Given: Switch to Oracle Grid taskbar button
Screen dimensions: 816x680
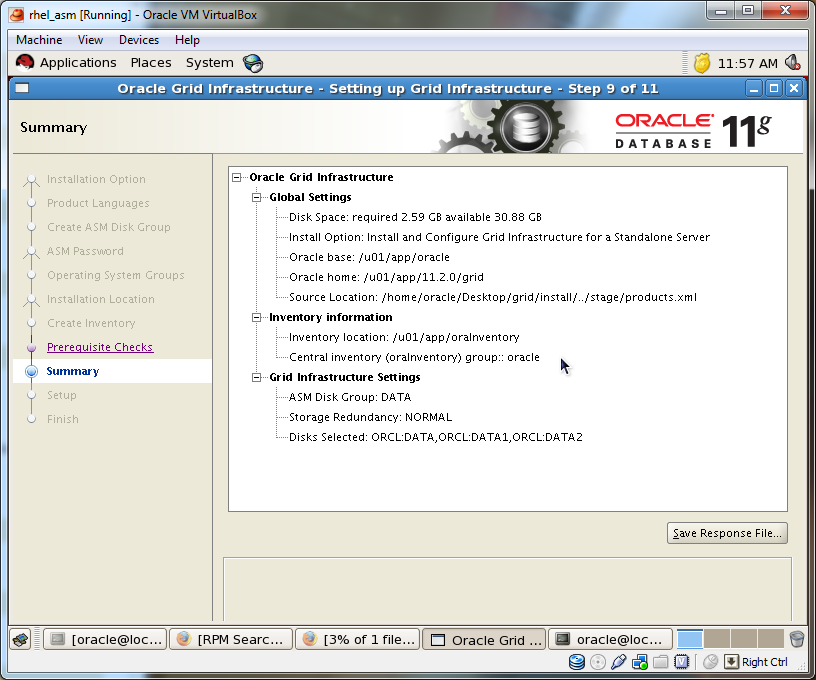Looking at the screenshot, I should pos(484,639).
